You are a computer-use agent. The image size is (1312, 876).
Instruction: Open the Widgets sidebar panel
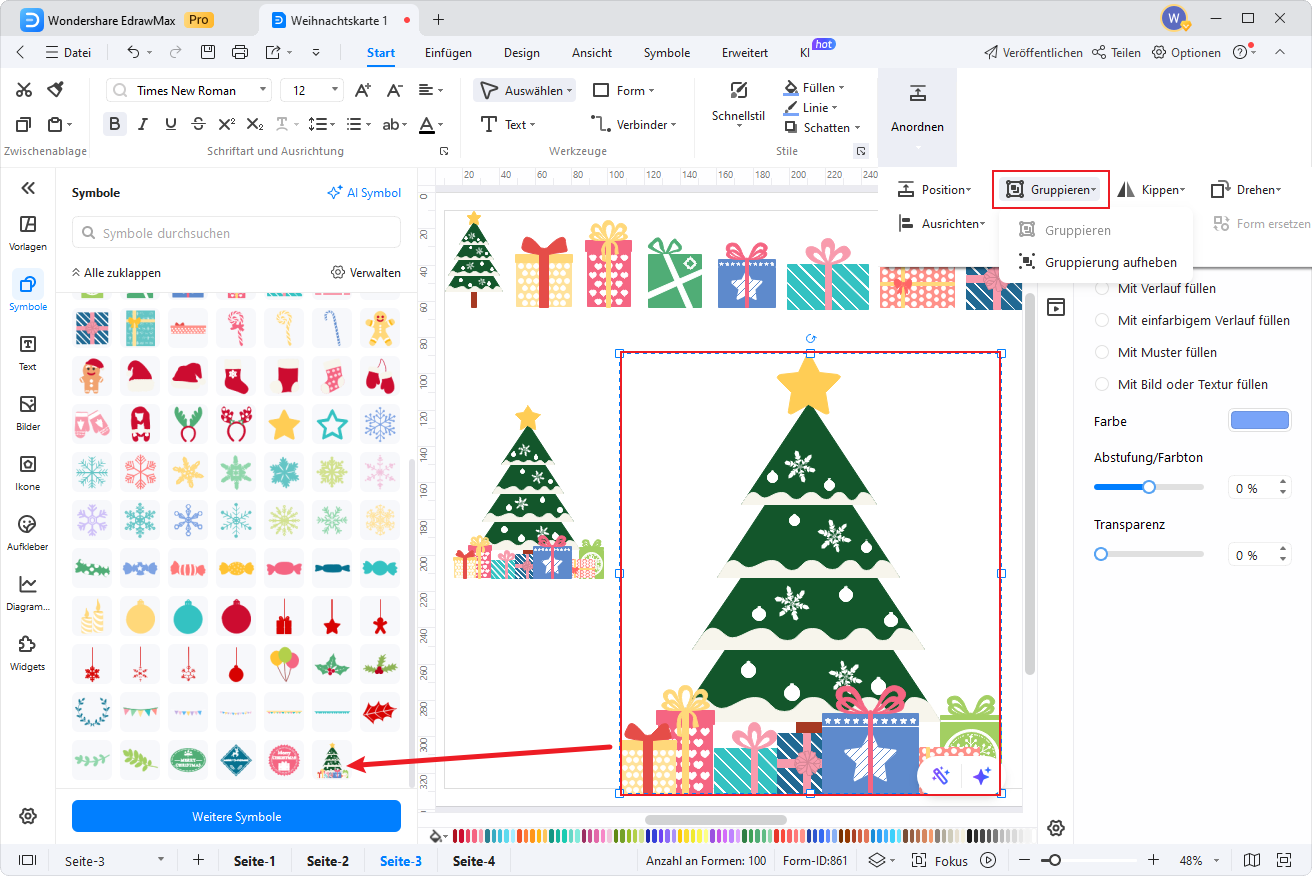click(x=27, y=653)
